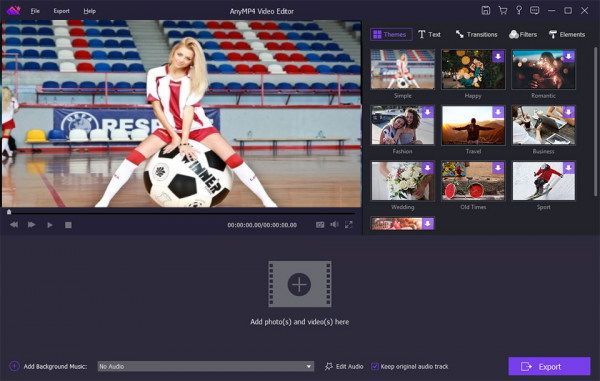600x381 pixels.
Task: Select the Travel theme thumbnail
Action: pyautogui.click(x=473, y=125)
